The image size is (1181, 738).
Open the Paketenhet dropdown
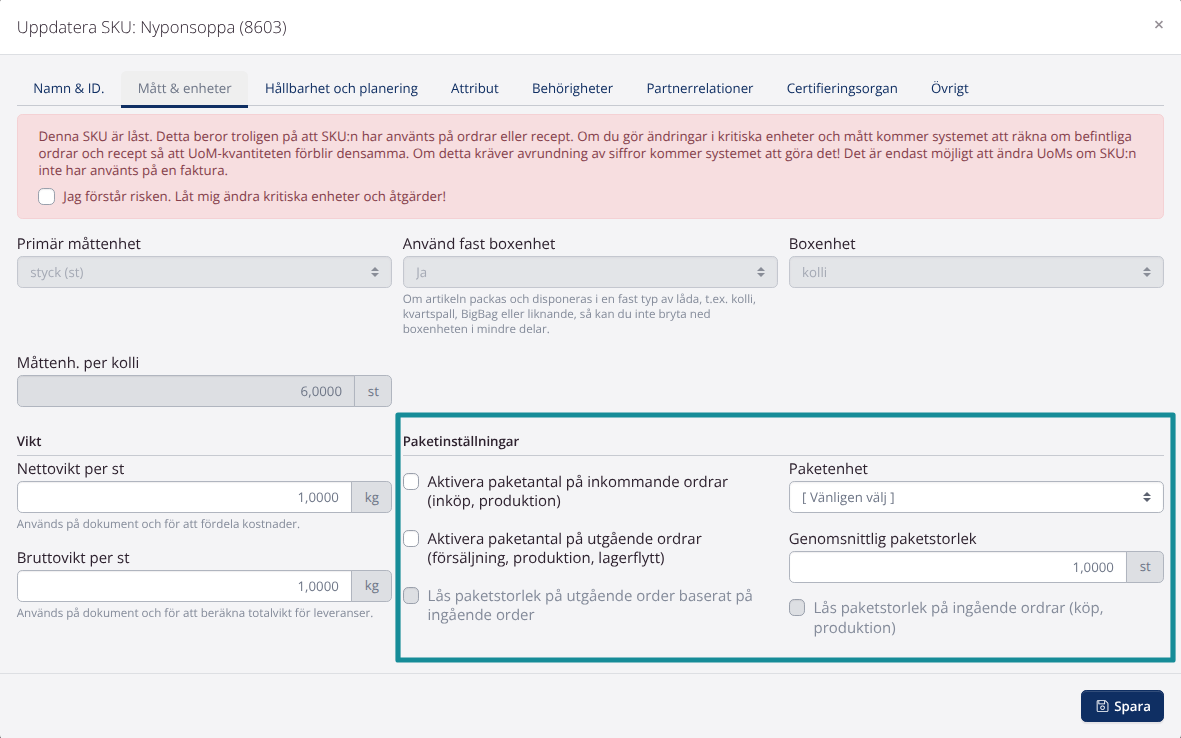pyautogui.click(x=976, y=498)
